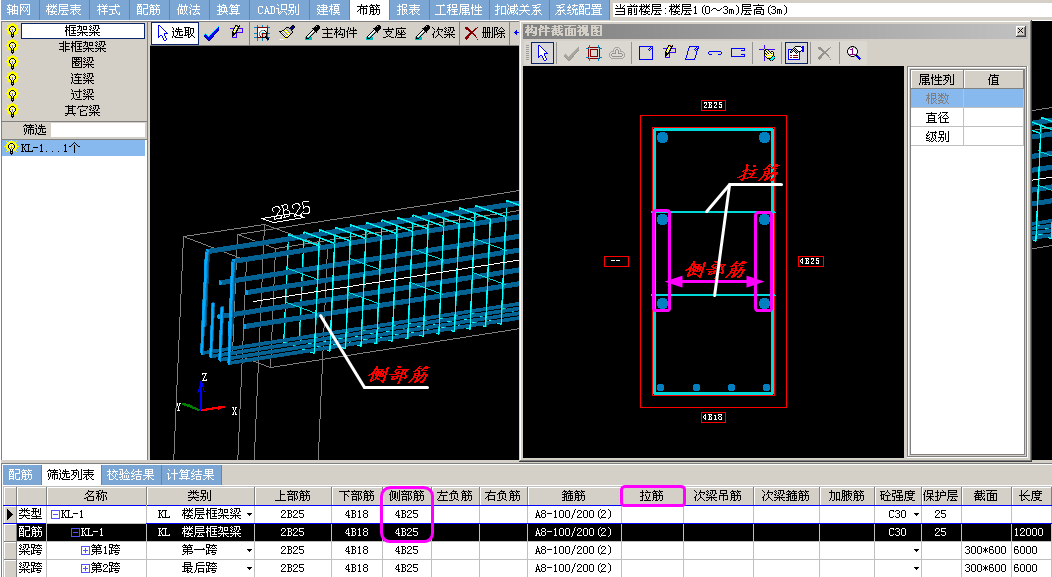The height and width of the screenshot is (577, 1052).
Task: Toggle the properties panel icon
Action: click(x=796, y=53)
